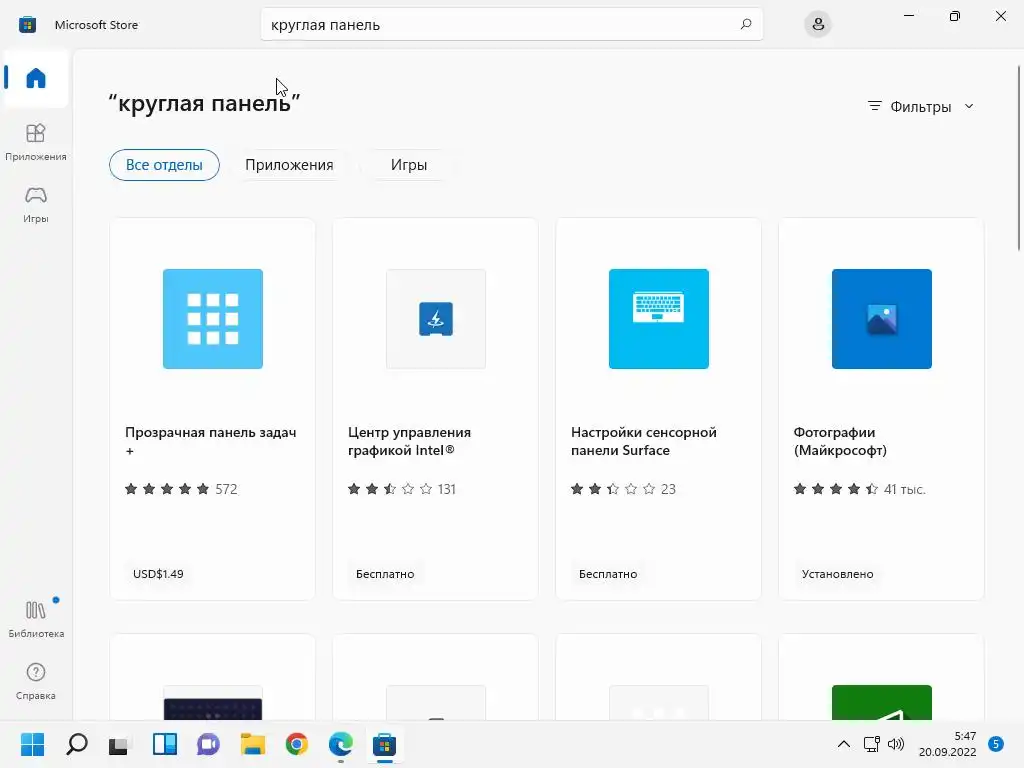Open the notification badge showing 5
The width and height of the screenshot is (1024, 768).
pyautogui.click(x=996, y=744)
